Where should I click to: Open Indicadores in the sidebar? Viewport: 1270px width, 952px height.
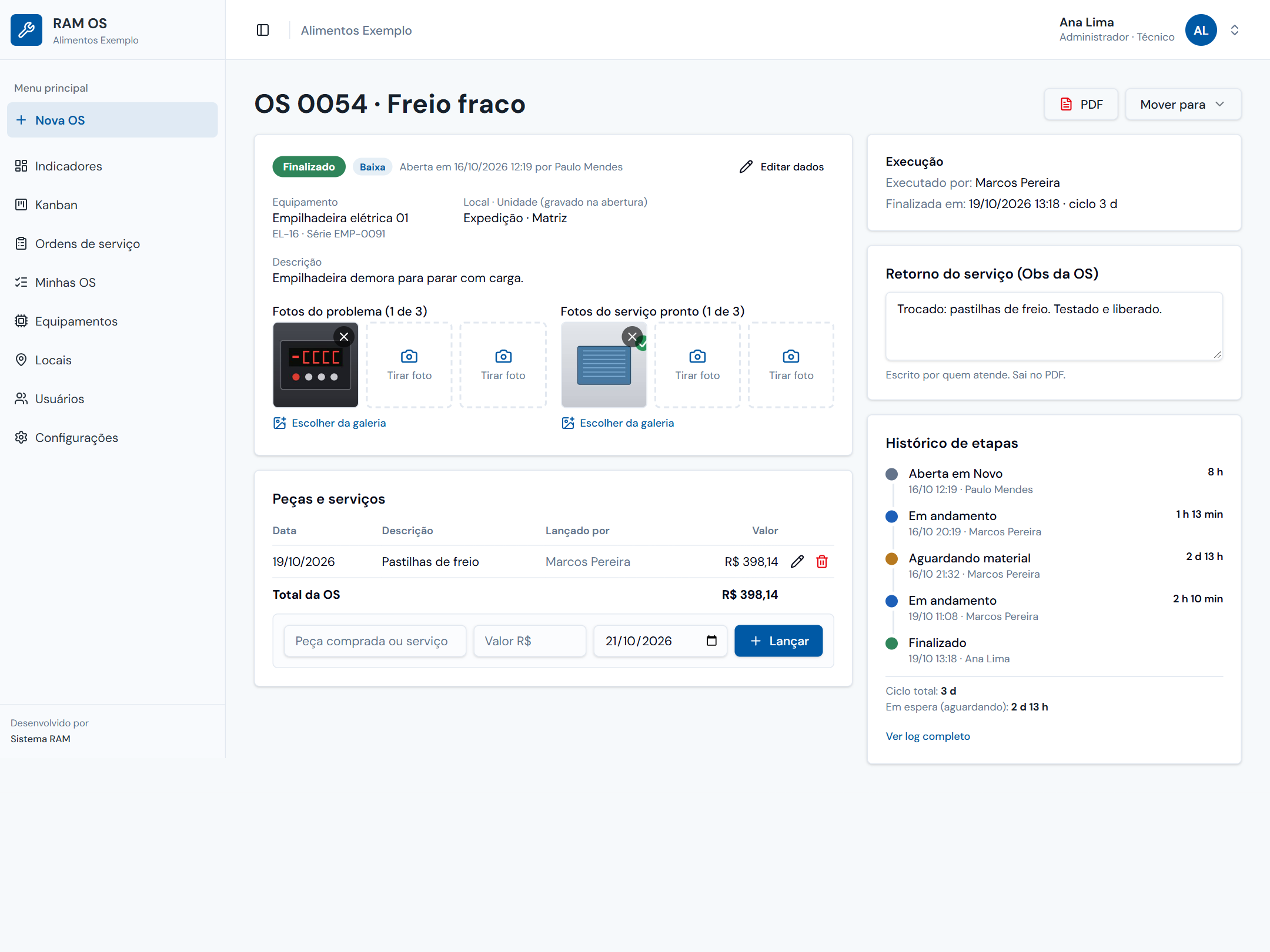coord(112,166)
